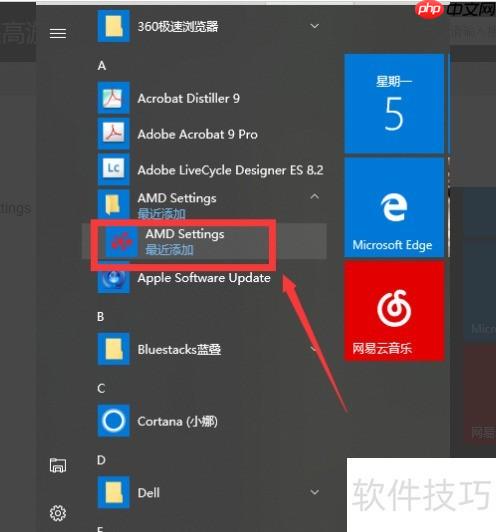Open Apple Software Update icon

pos(113,279)
